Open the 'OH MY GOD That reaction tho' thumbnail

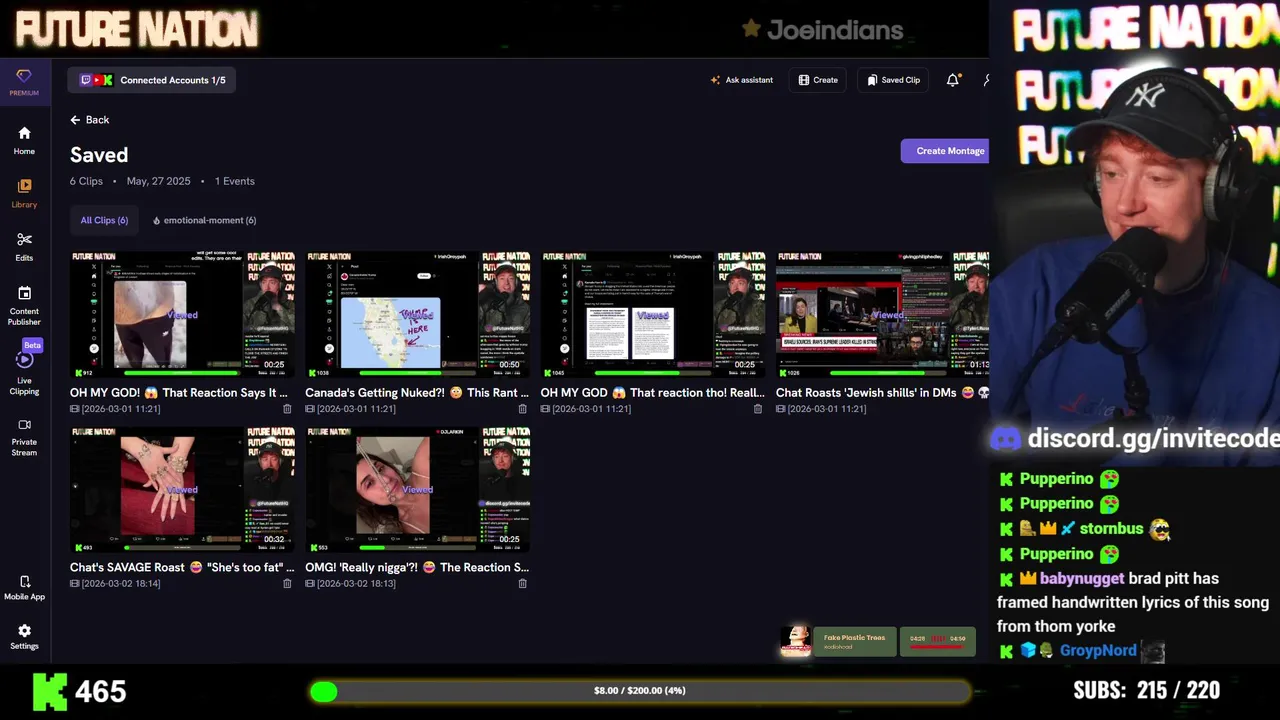click(x=653, y=314)
